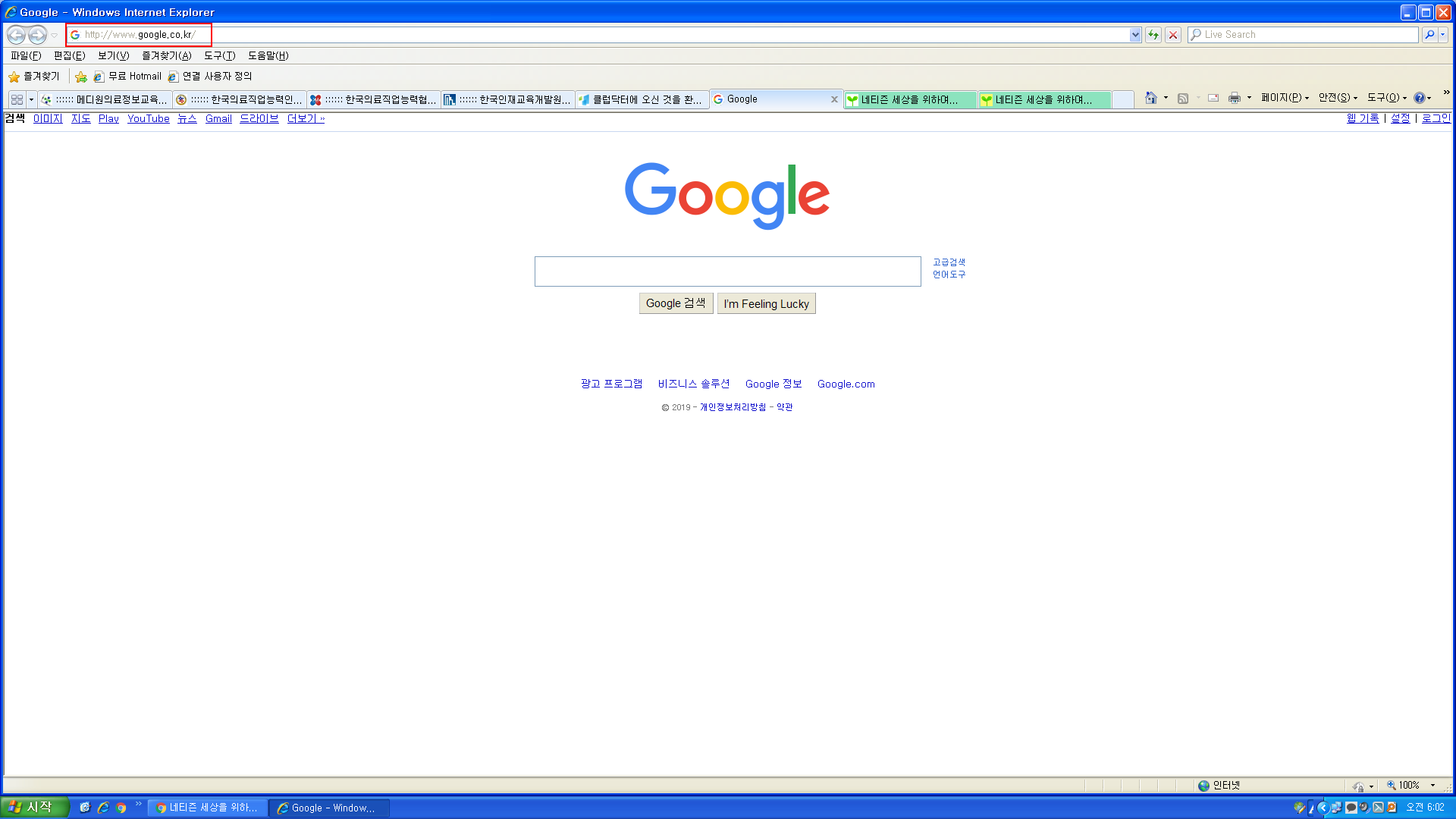Image resolution: width=1456 pixels, height=819 pixels.
Task: Click the Protected mode lock icon
Action: point(1359,786)
